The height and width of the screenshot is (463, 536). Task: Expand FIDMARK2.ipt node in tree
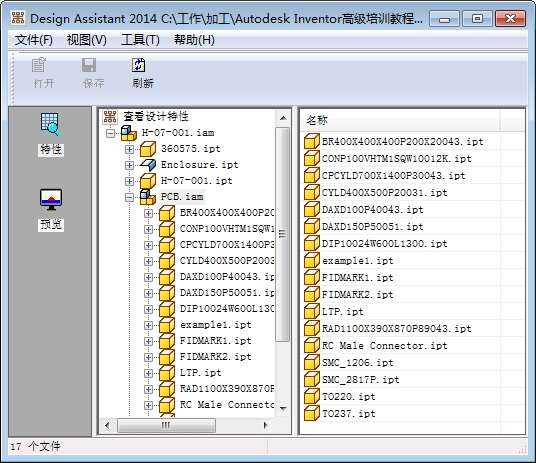[x=148, y=357]
